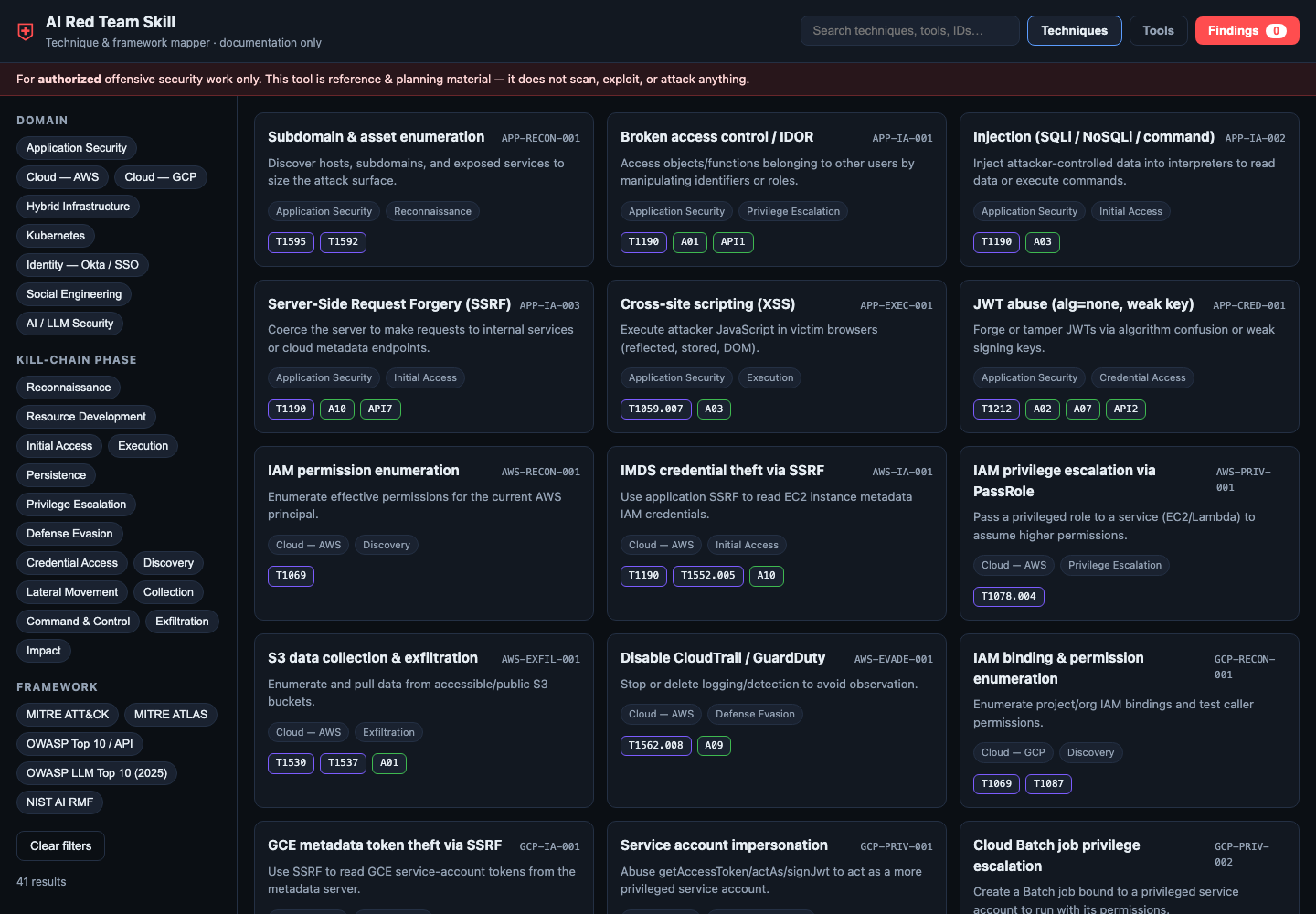Open Injection (SQLi / NoSQLi / command) title
This screenshot has height=914, width=1316.
pyautogui.click(x=1094, y=137)
